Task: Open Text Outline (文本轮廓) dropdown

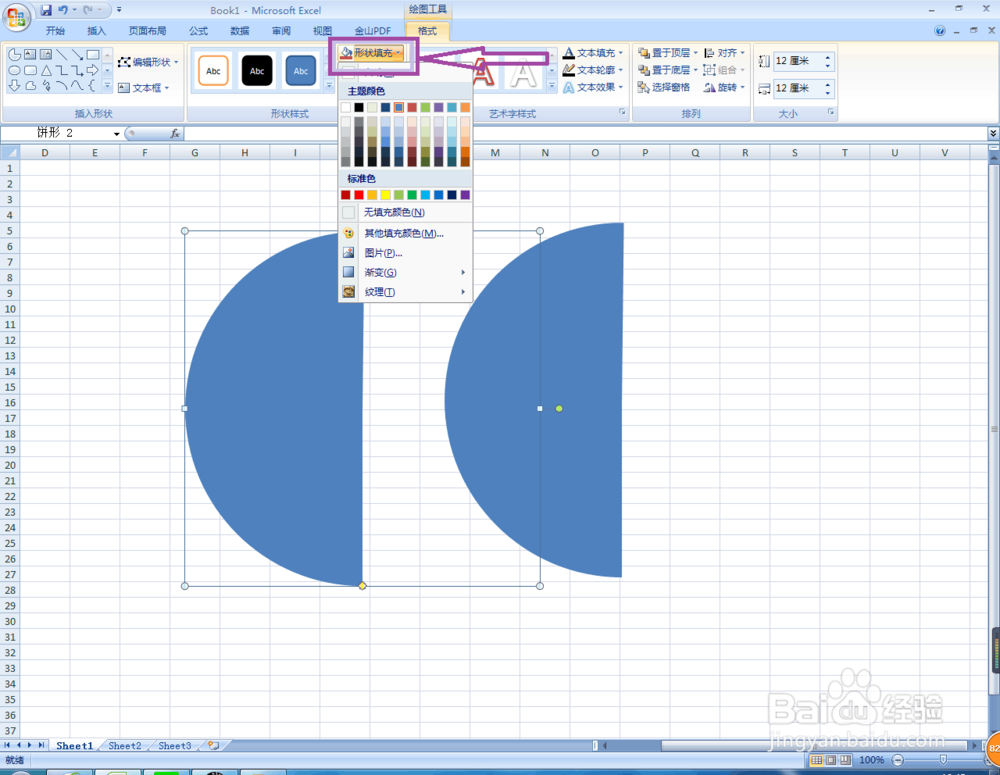Action: point(593,70)
